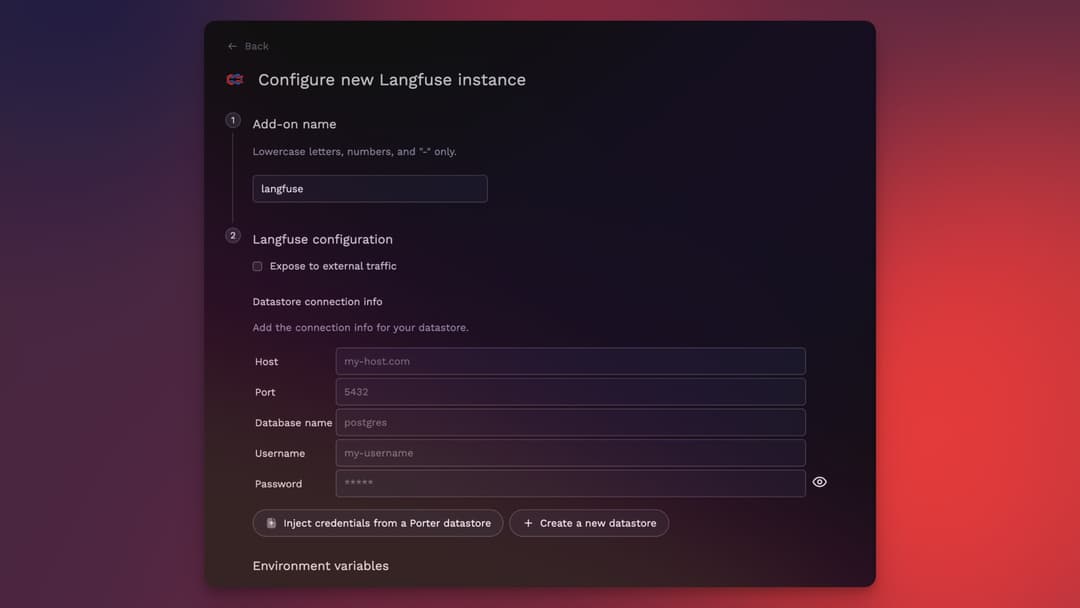Toggle the external traffic checkbox off
Image resolution: width=1080 pixels, height=608 pixels.
click(x=257, y=266)
